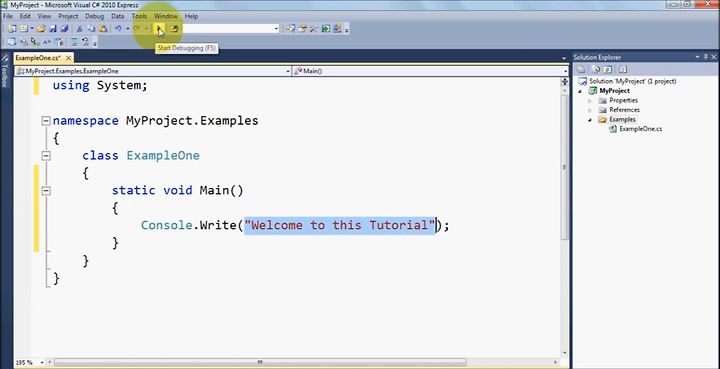
Task: Click the Copy toolbar icon
Action: tap(91, 28)
